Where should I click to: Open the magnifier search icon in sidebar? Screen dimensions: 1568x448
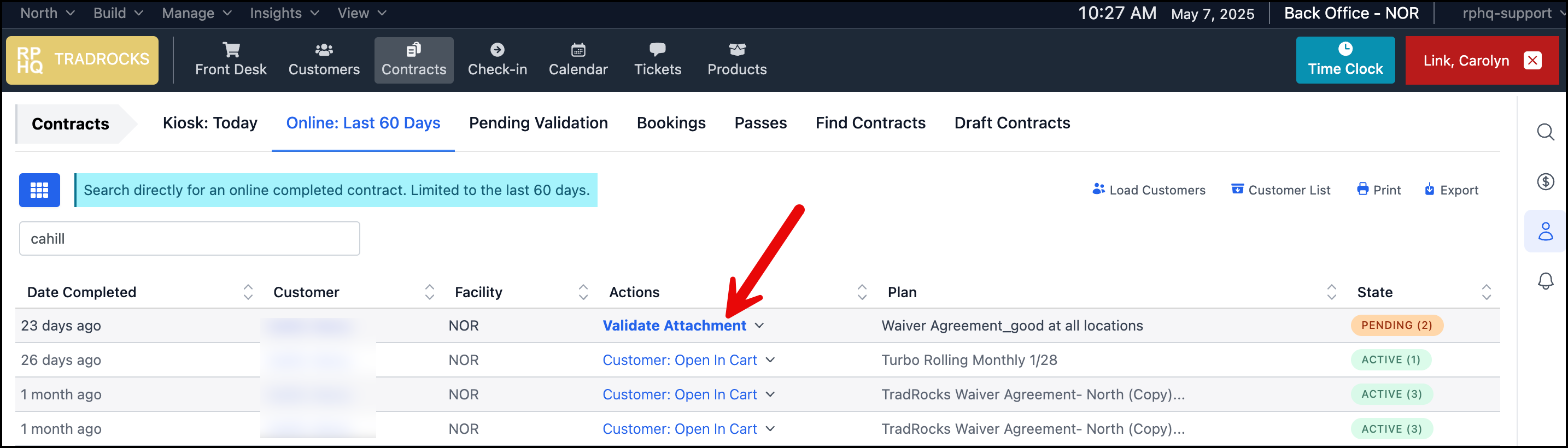pos(1546,132)
